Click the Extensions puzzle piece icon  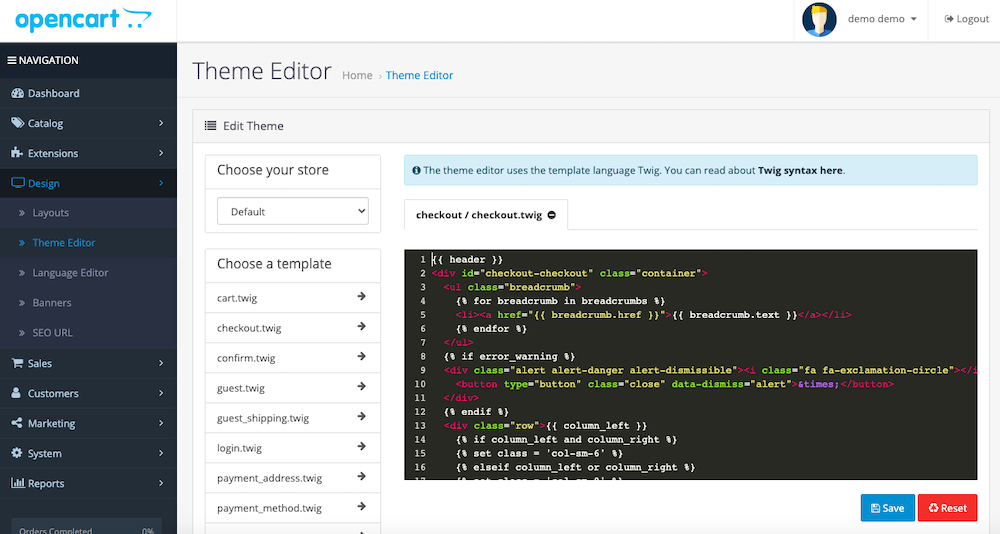pos(17,152)
